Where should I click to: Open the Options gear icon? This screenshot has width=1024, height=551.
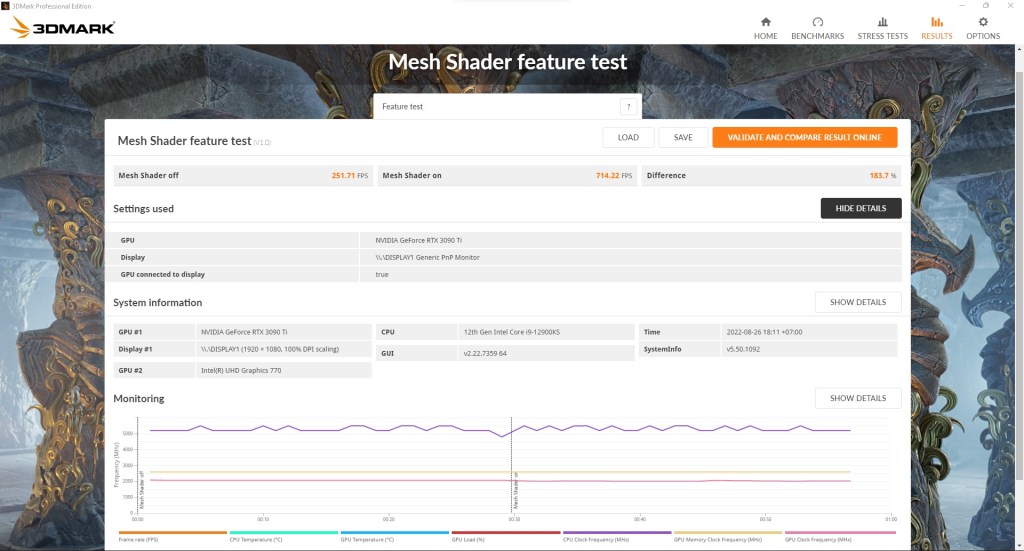(983, 22)
